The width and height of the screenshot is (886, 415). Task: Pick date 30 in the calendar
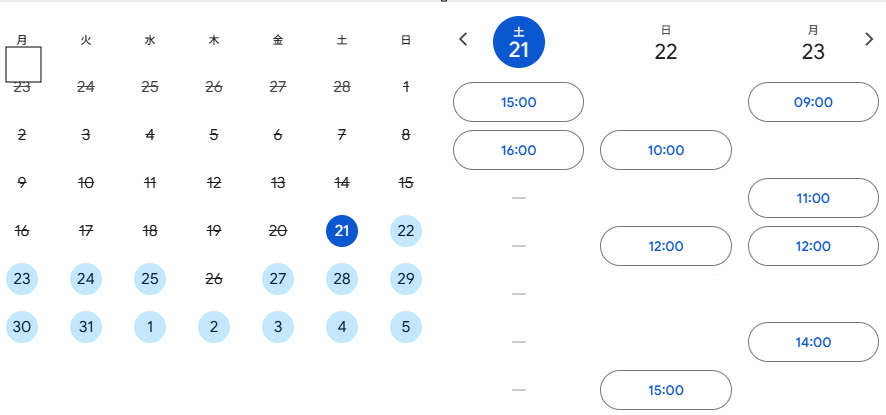click(22, 327)
